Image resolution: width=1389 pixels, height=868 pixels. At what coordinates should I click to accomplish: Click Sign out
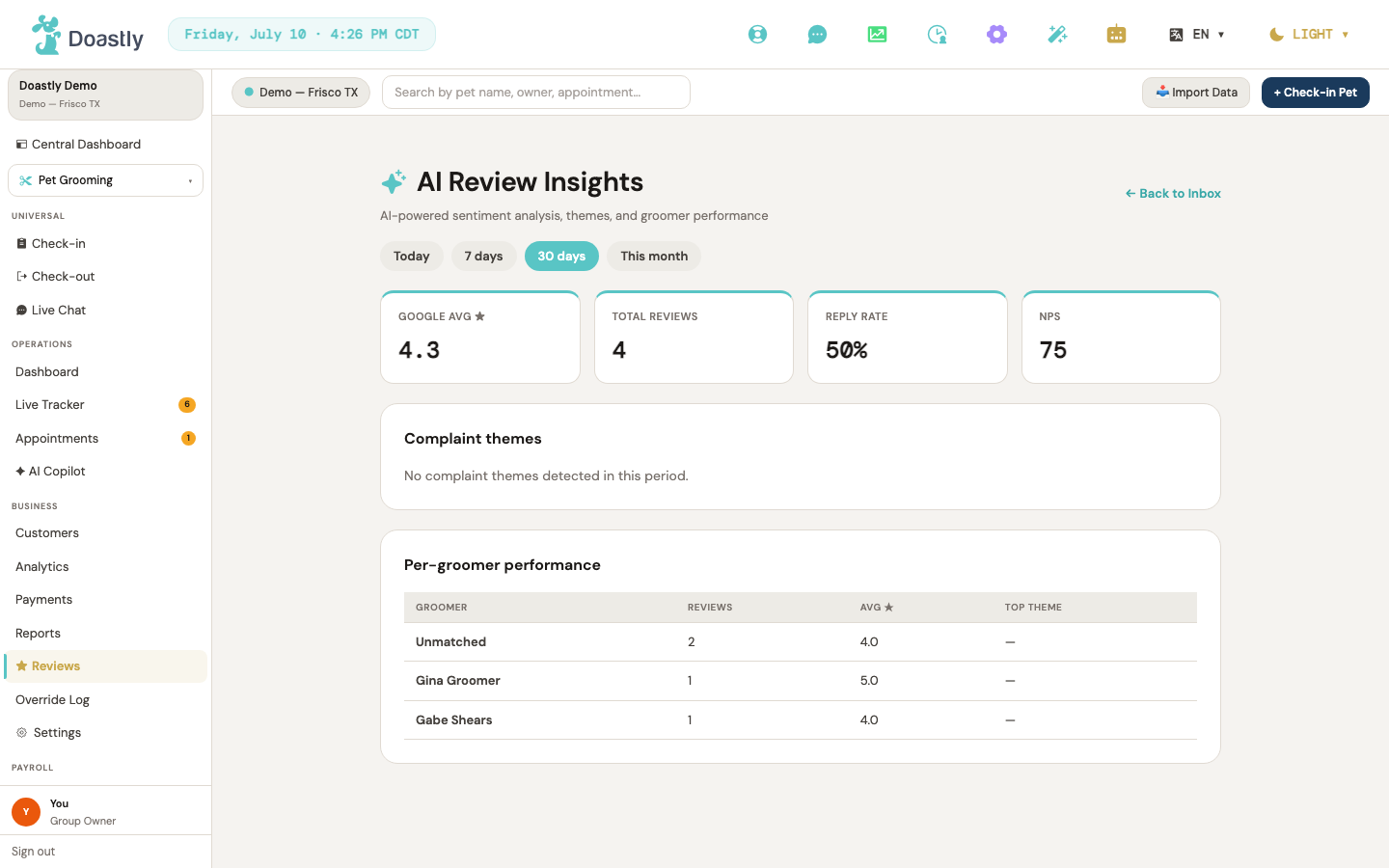[x=34, y=852]
